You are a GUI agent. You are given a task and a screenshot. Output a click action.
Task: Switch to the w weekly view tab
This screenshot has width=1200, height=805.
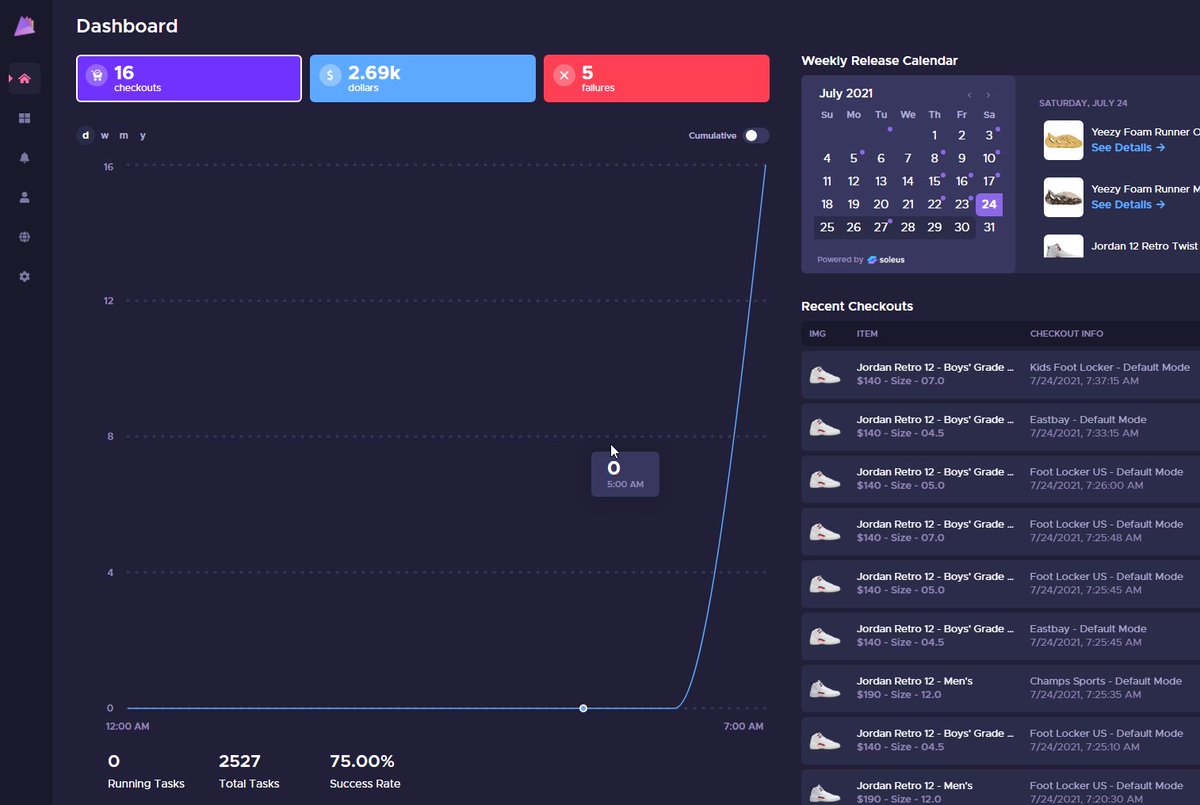(104, 135)
